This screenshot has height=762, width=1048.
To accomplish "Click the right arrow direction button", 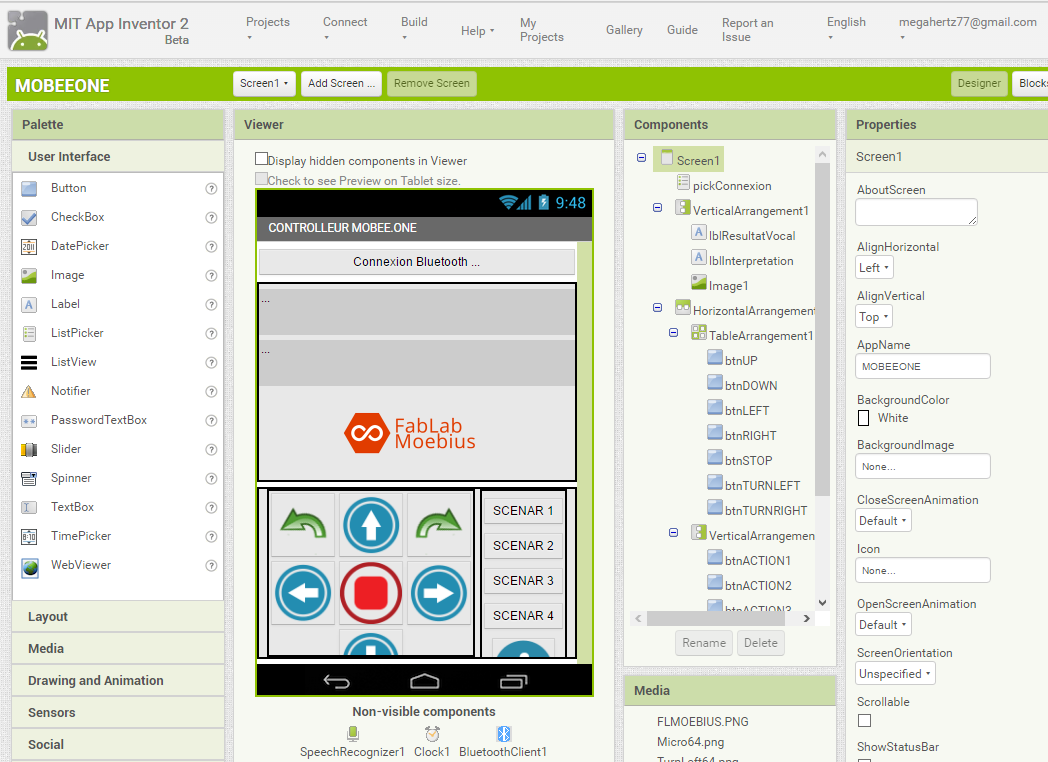I will click(439, 593).
